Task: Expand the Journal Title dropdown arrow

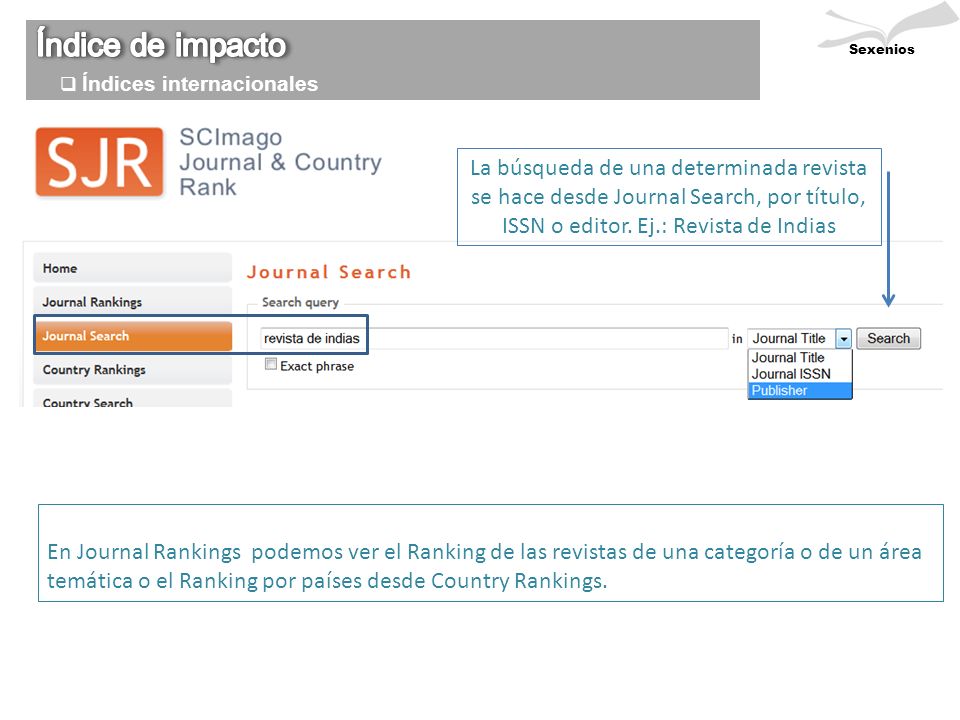Action: coord(844,339)
